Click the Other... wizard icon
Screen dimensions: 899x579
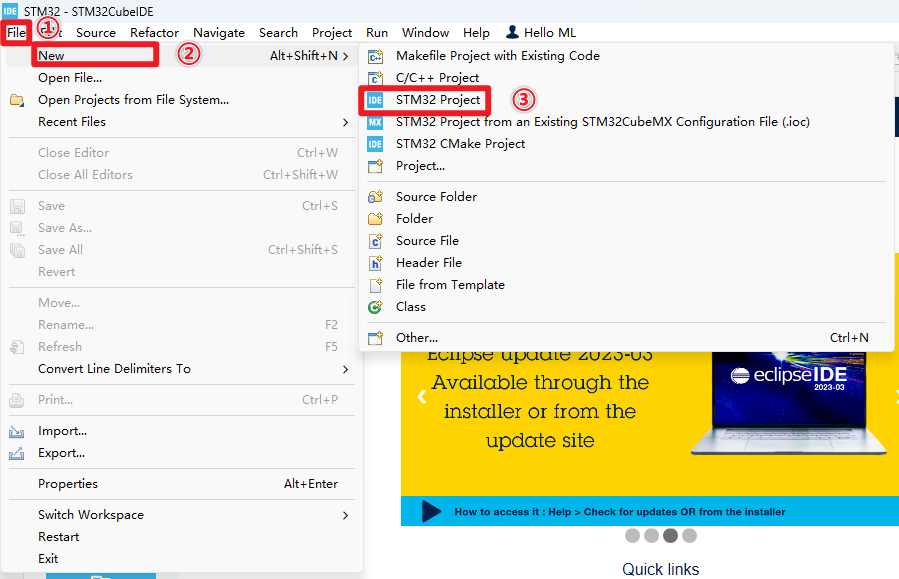click(375, 338)
